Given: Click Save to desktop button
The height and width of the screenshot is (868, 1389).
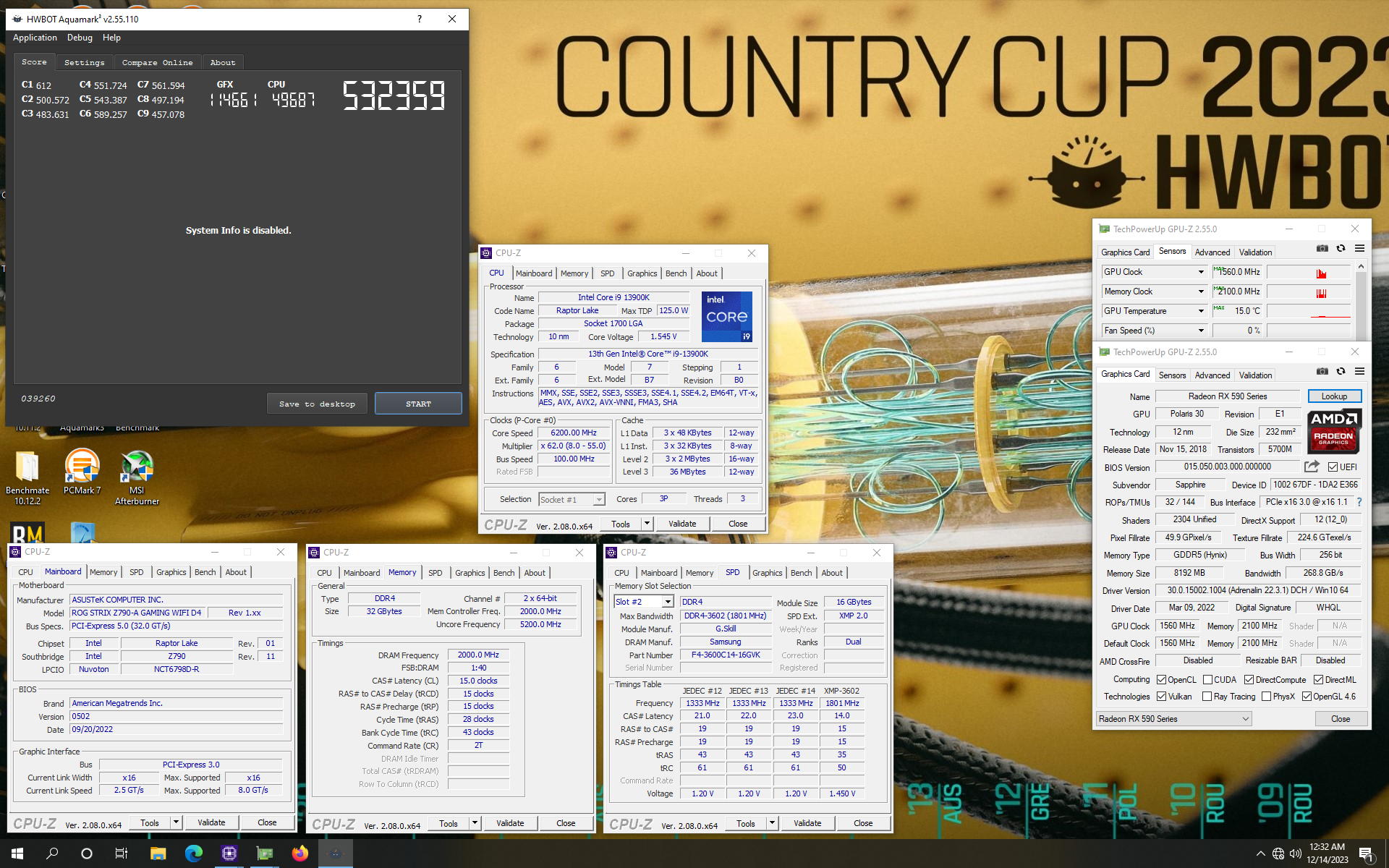Looking at the screenshot, I should 317,404.
